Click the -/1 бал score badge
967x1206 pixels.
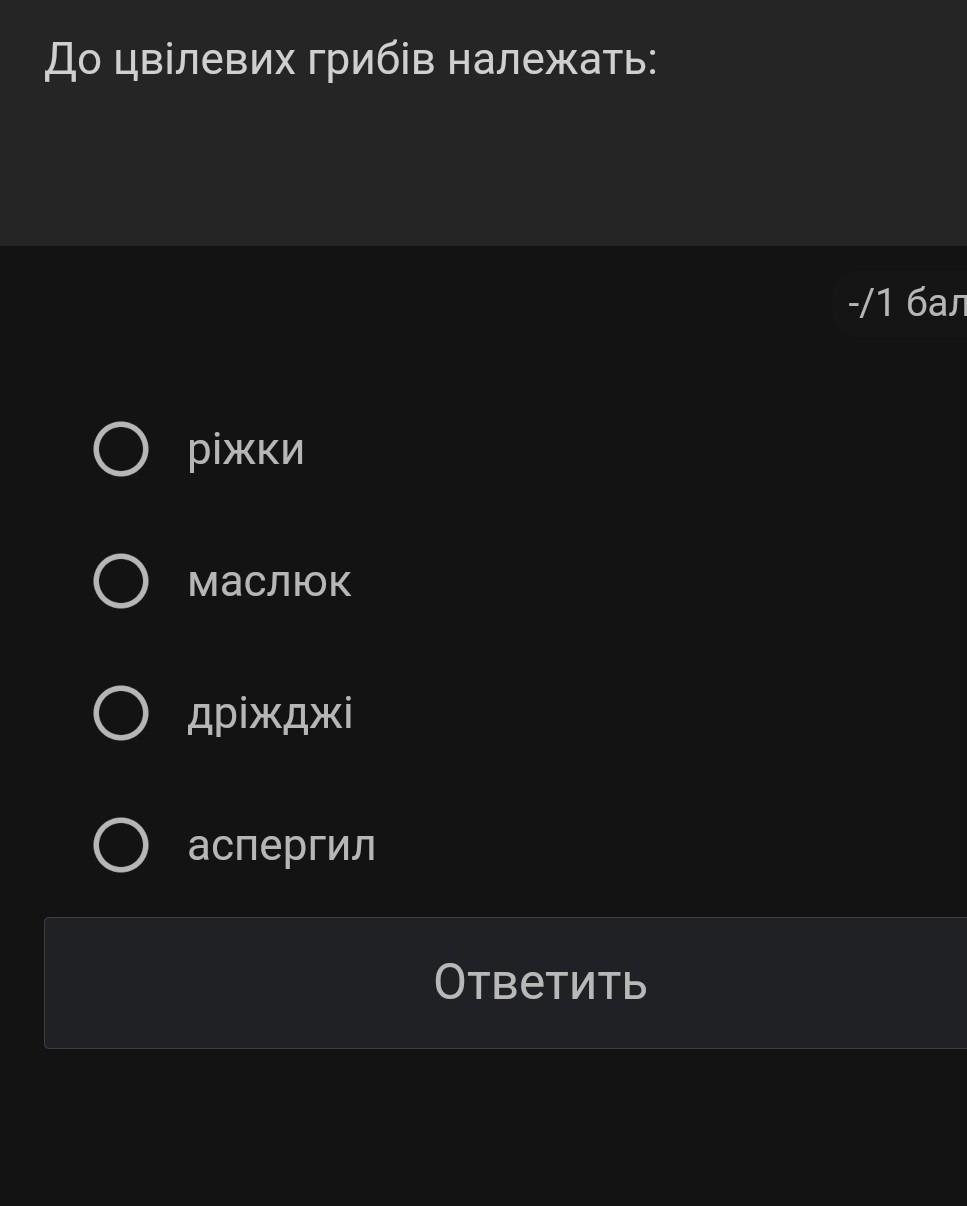pos(905,302)
